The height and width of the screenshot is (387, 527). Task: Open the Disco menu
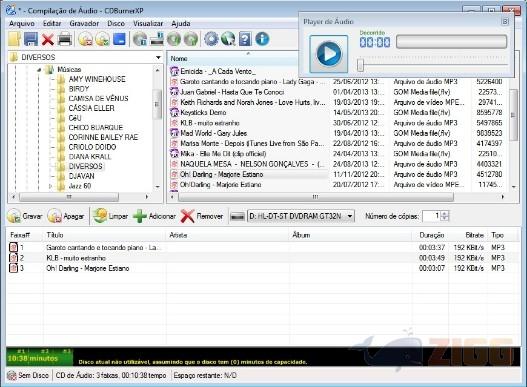[116, 24]
